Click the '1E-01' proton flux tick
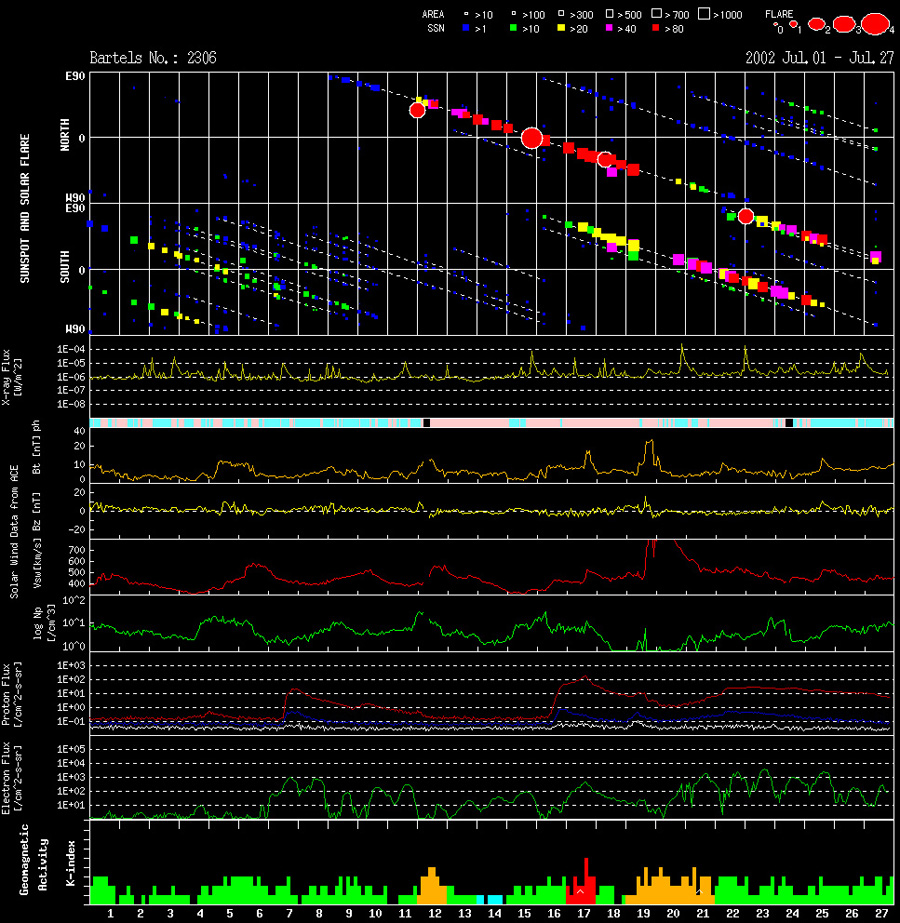The image size is (900, 923). pyautogui.click(x=71, y=722)
